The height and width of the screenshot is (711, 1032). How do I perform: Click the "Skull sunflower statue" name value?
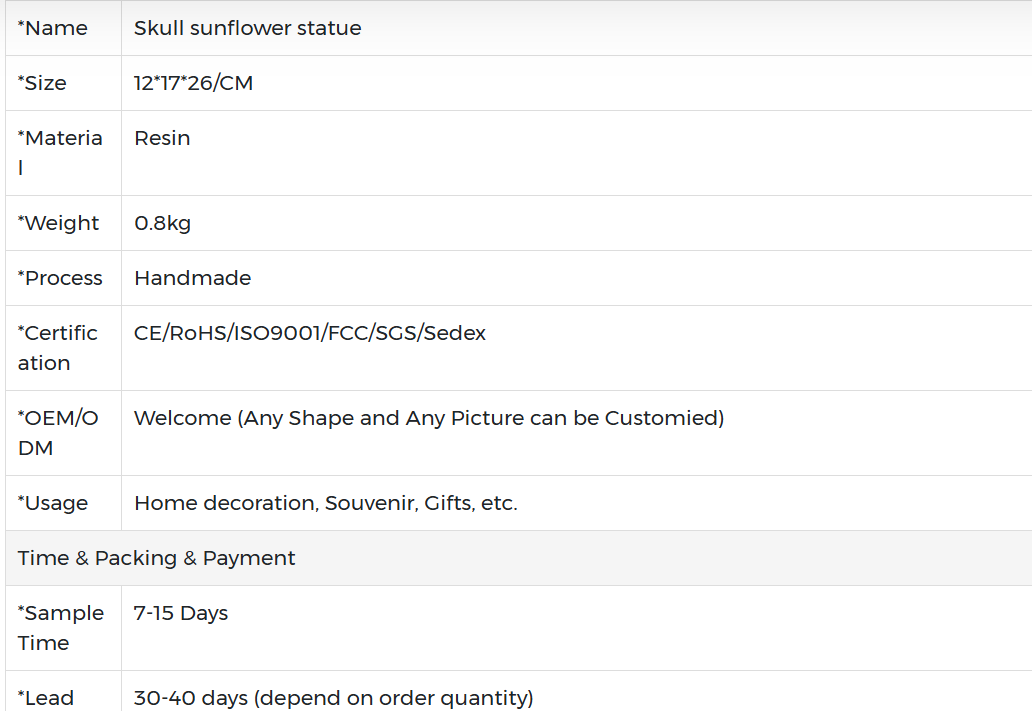(248, 28)
